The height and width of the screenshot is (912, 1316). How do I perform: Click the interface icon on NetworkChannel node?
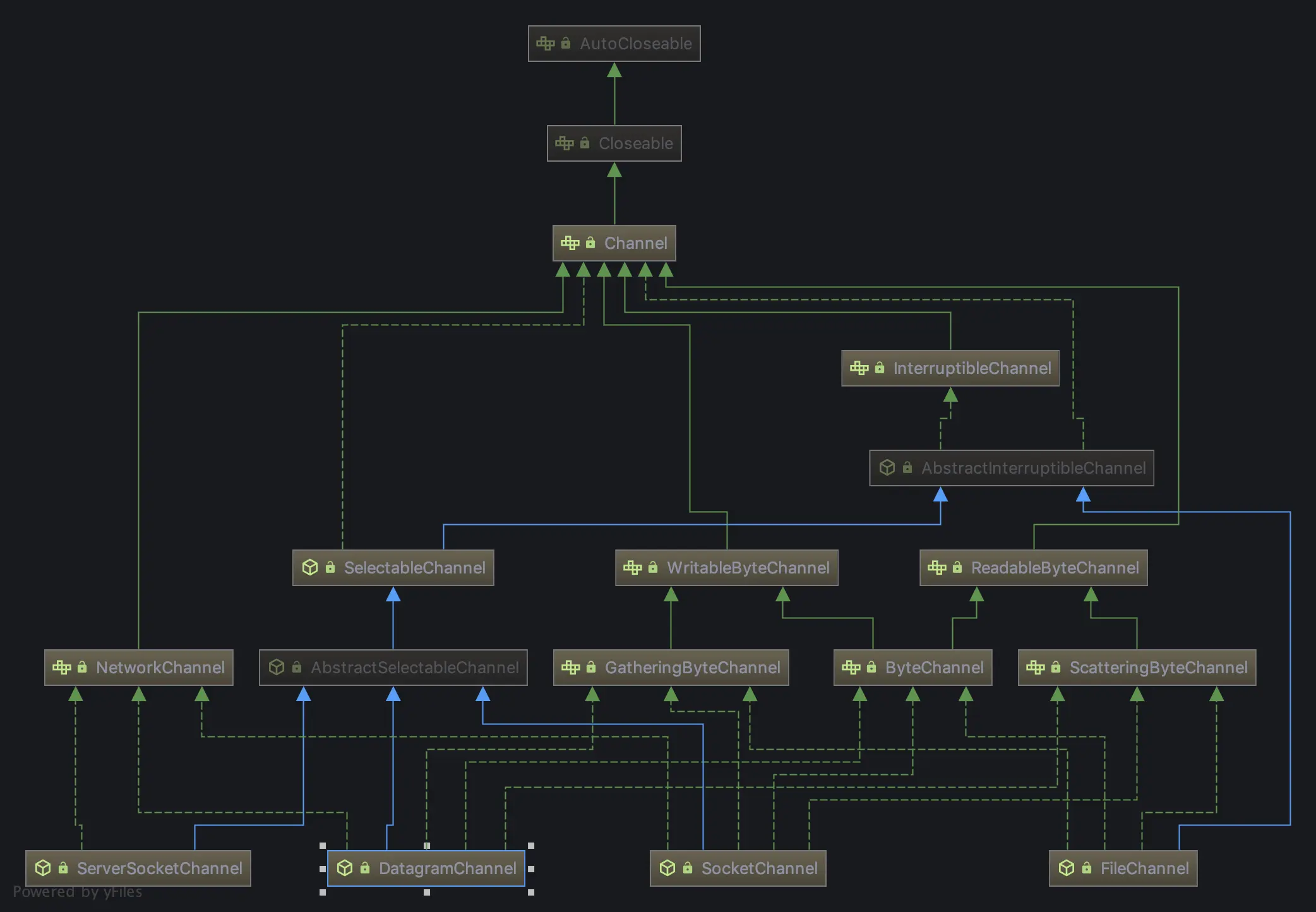(62, 668)
